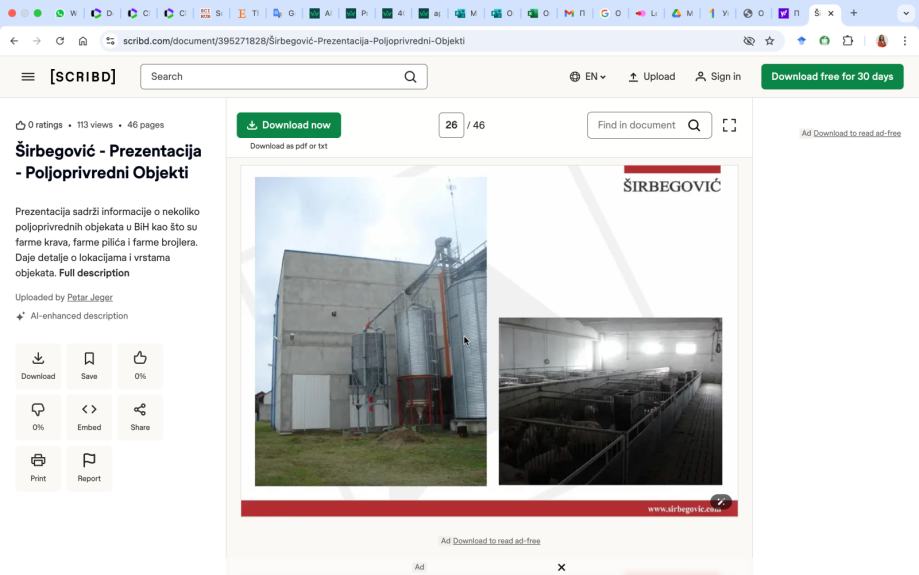The width and height of the screenshot is (919, 575).
Task: Open the EN language dropdown
Action: 587,77
